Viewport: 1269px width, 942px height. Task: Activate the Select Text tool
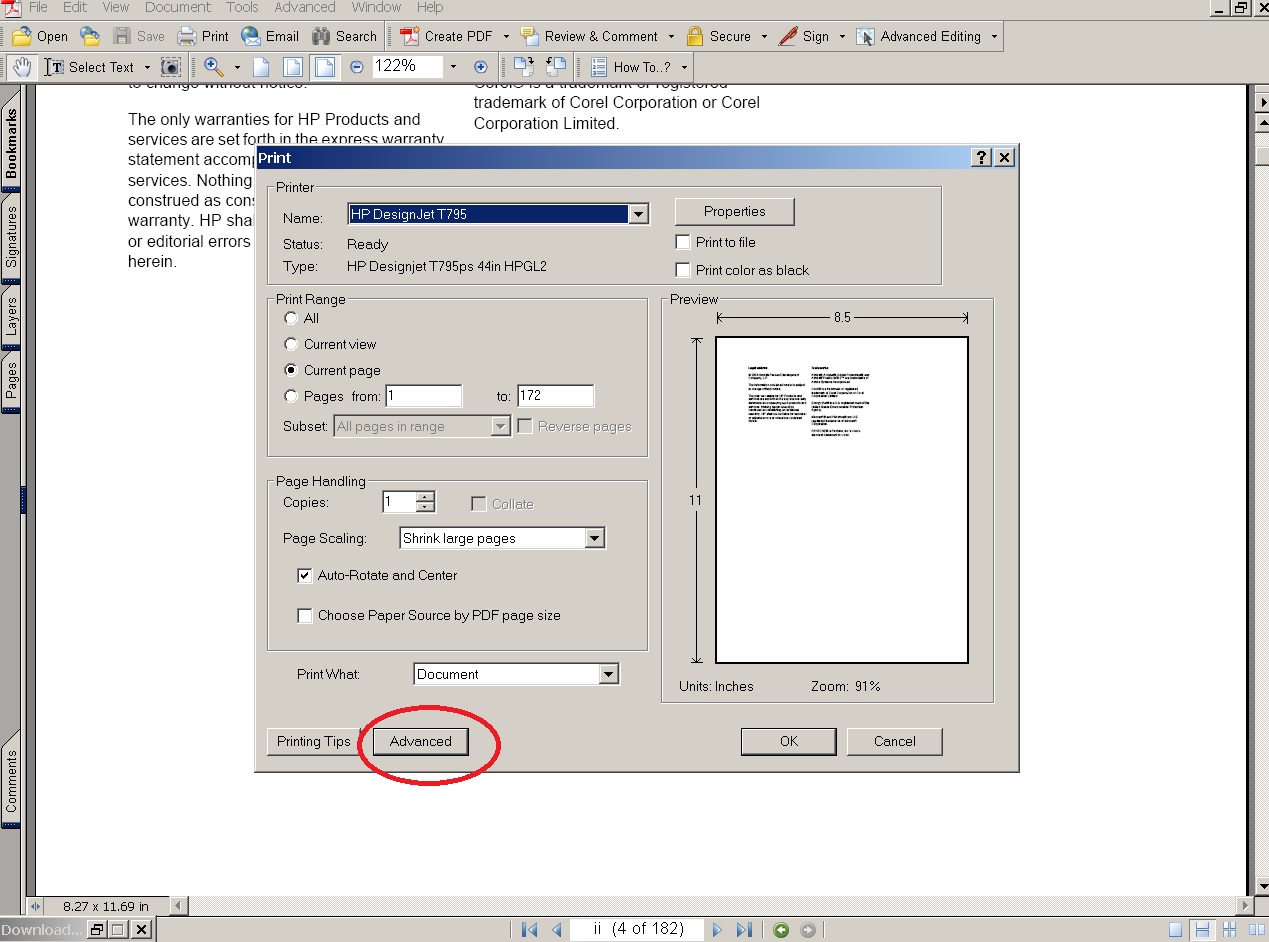coord(90,67)
